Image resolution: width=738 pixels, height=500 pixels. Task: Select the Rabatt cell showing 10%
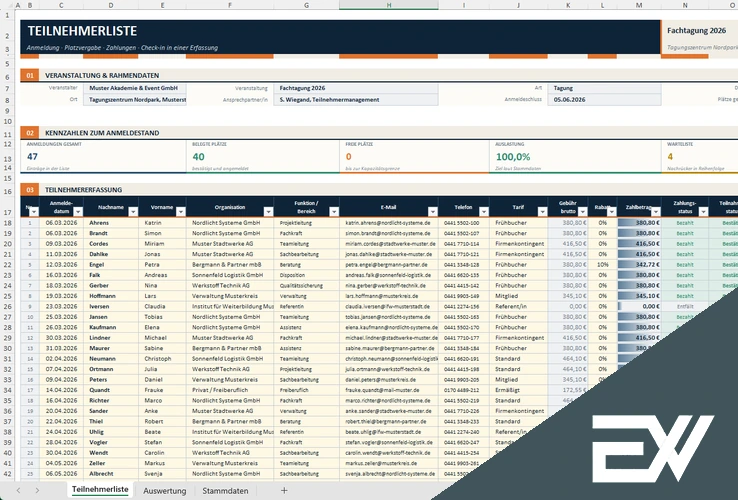602,265
